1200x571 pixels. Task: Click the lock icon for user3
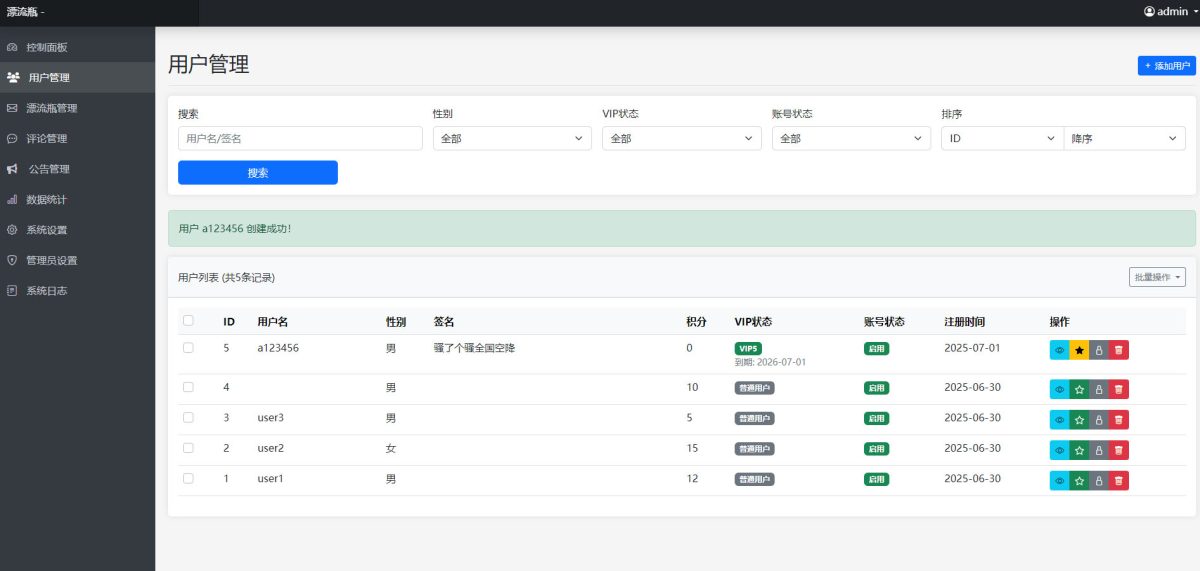coord(1099,420)
